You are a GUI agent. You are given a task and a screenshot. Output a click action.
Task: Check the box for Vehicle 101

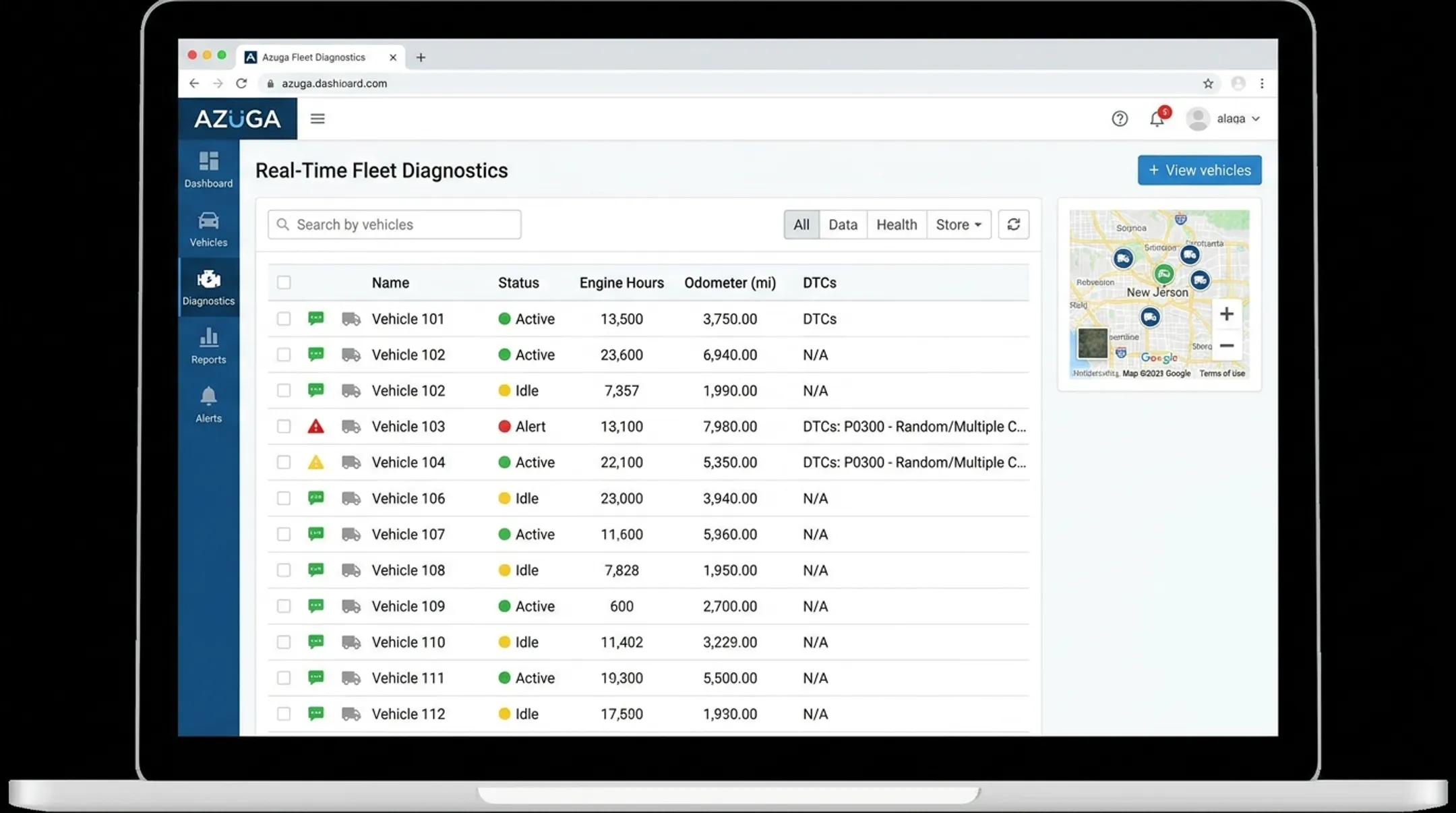coord(284,319)
